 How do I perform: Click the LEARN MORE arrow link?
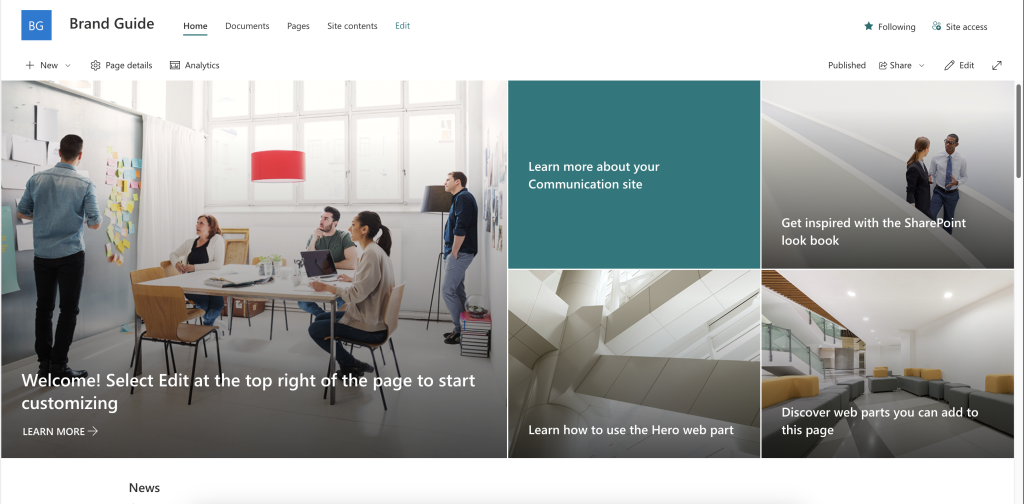60,431
